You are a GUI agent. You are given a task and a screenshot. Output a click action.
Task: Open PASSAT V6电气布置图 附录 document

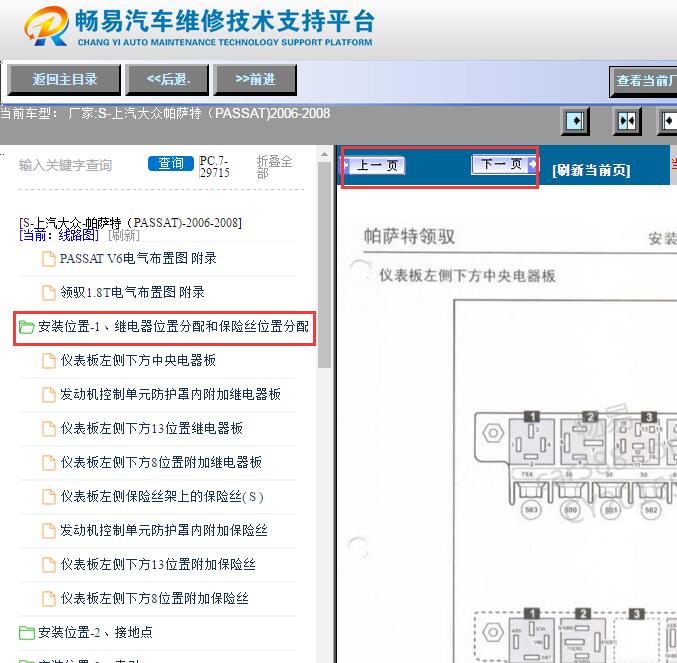[x=138, y=259]
